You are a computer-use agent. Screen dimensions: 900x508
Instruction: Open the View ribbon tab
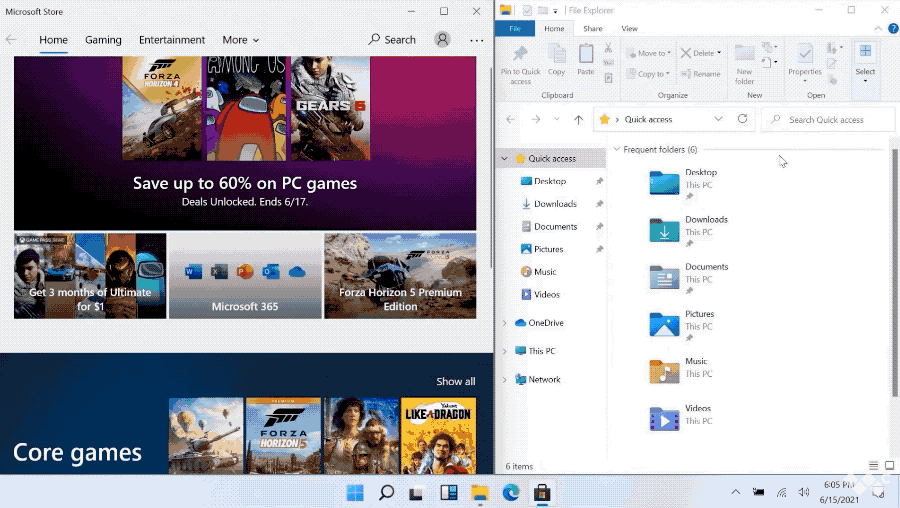pos(630,29)
